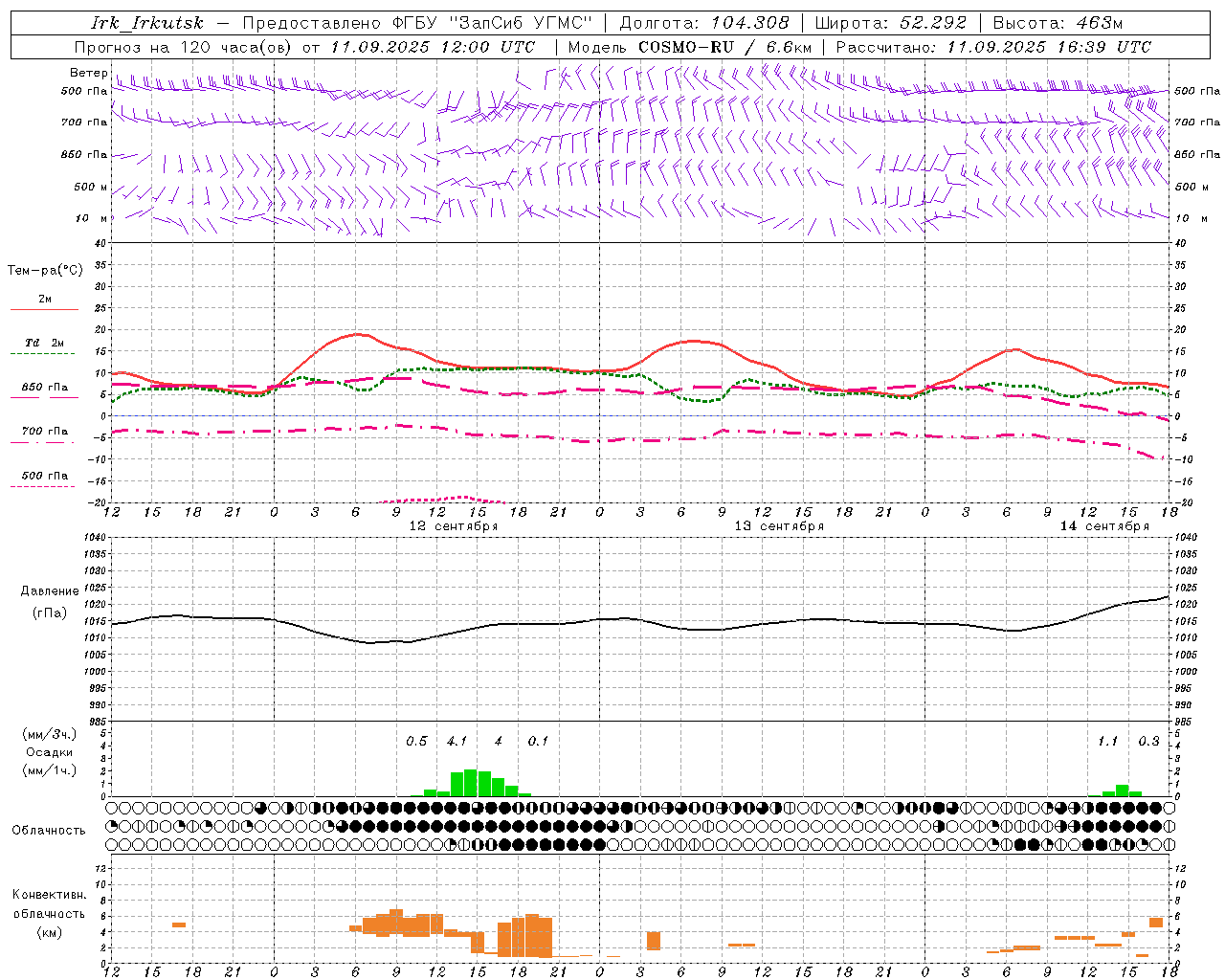This screenshot has width=1225, height=980.
Task: Click the forecast text Прогноз на 120 часа(ов)
Action: coord(184,47)
